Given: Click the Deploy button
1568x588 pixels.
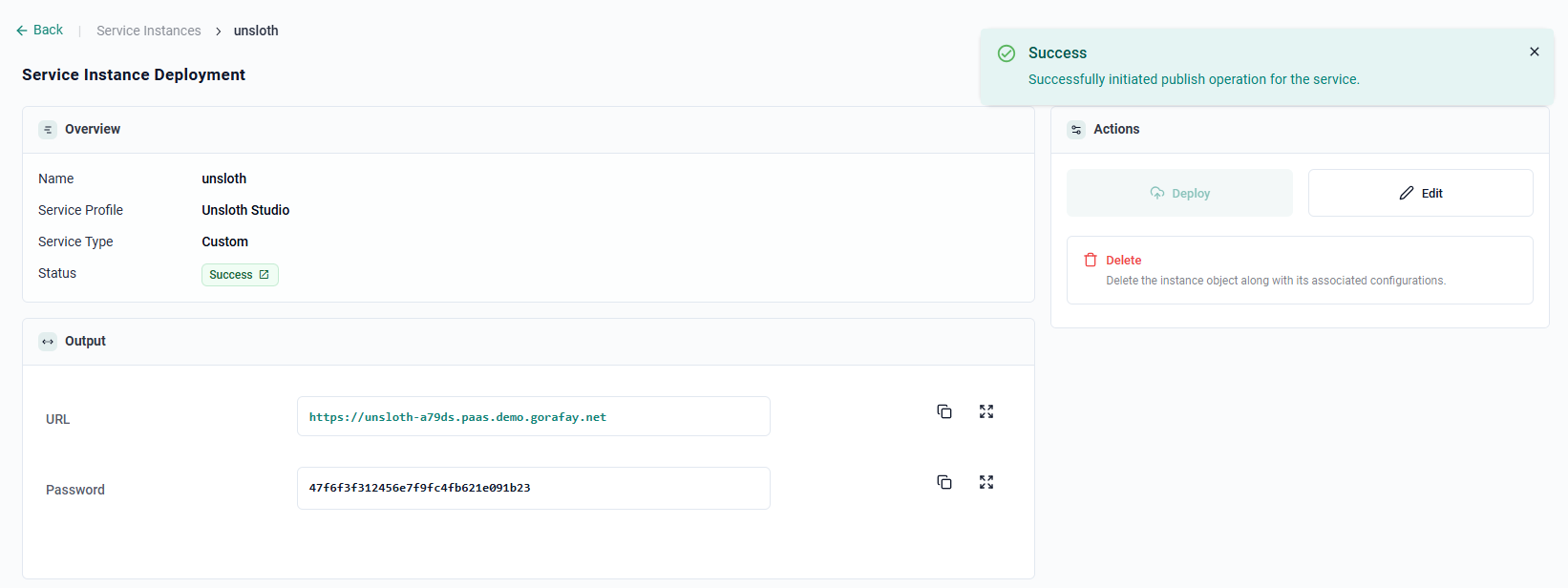Looking at the screenshot, I should 1179,193.
